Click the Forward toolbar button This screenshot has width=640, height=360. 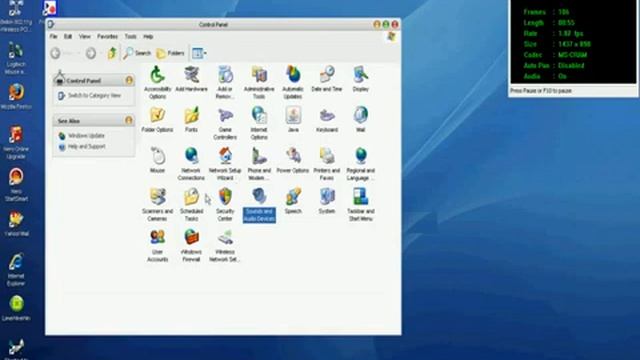click(x=91, y=53)
